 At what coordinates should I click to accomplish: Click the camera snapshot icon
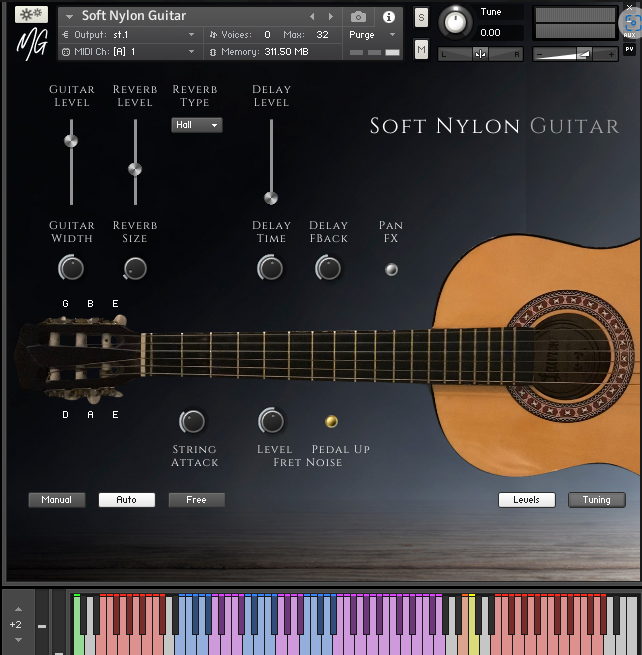pos(359,17)
